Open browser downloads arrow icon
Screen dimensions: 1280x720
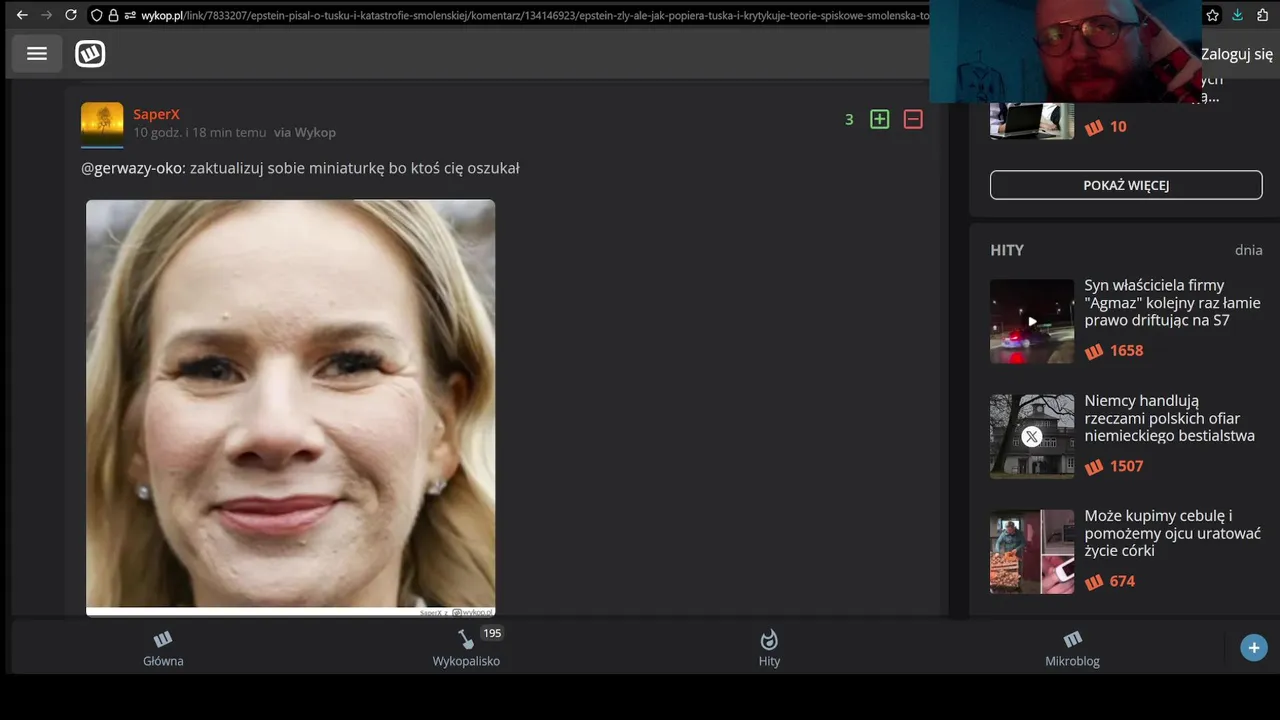[1238, 15]
